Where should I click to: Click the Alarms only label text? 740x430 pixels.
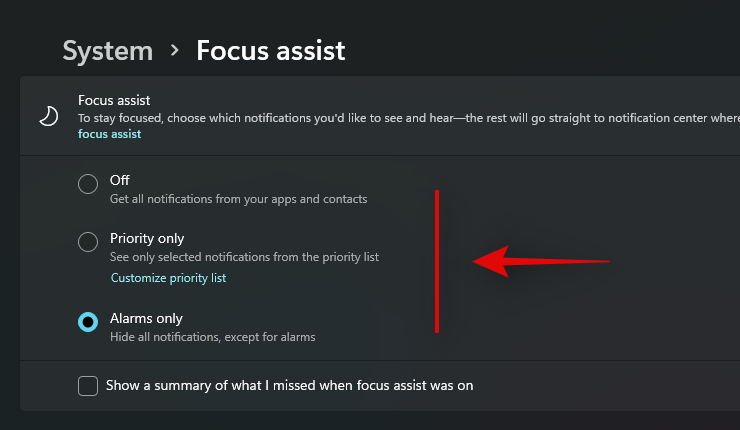pos(146,318)
